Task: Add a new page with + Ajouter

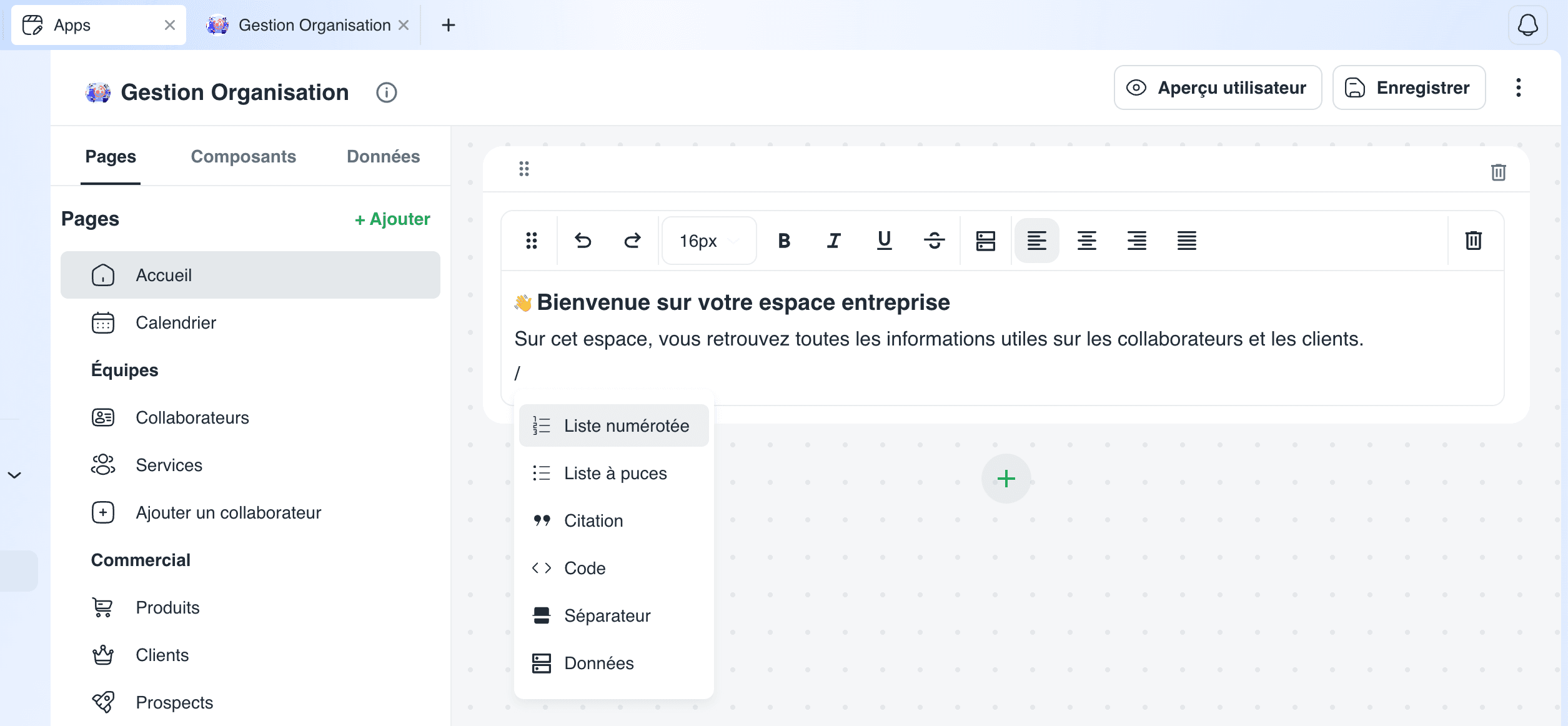Action: pyautogui.click(x=392, y=219)
